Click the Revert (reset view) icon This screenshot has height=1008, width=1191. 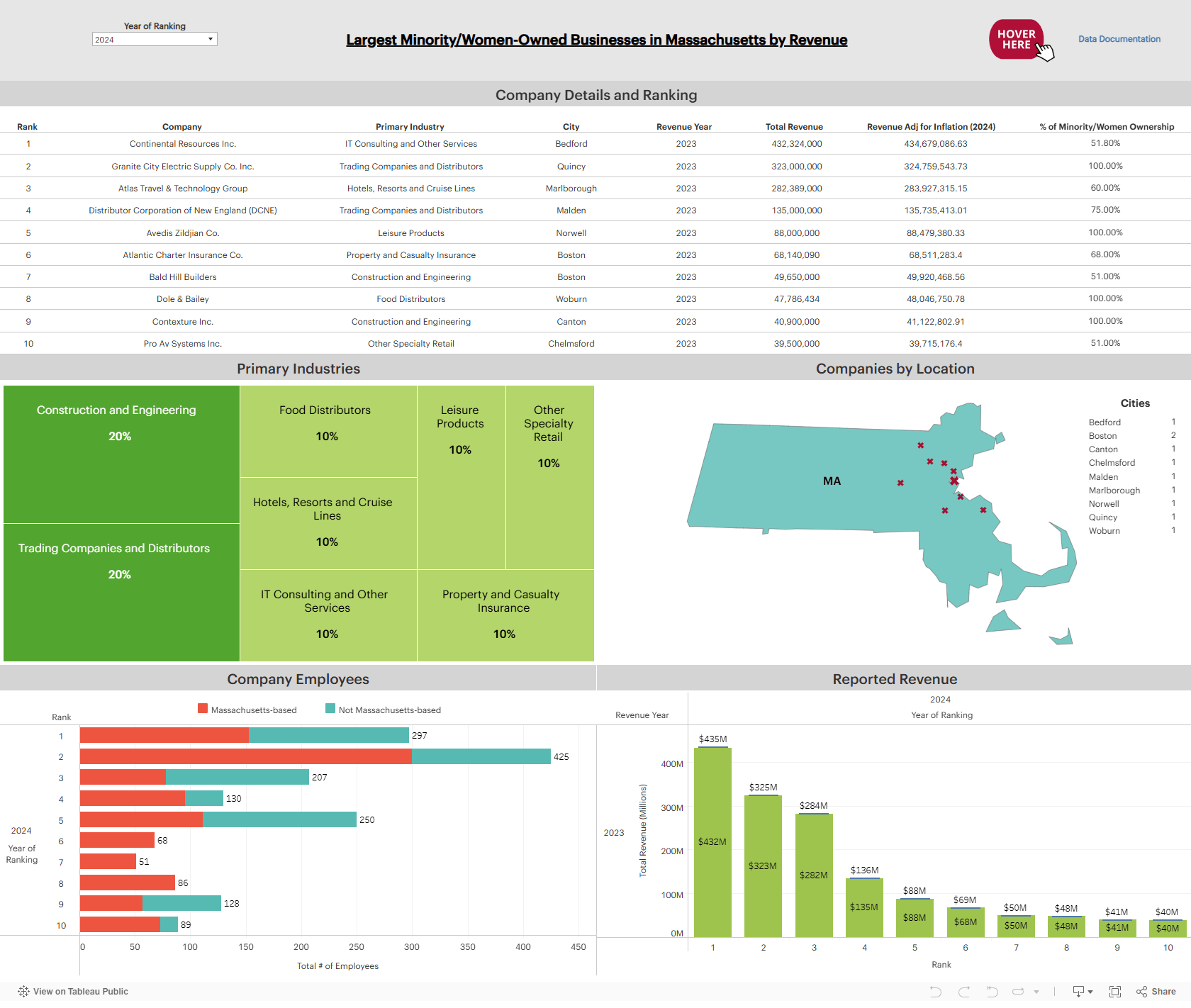tap(992, 991)
